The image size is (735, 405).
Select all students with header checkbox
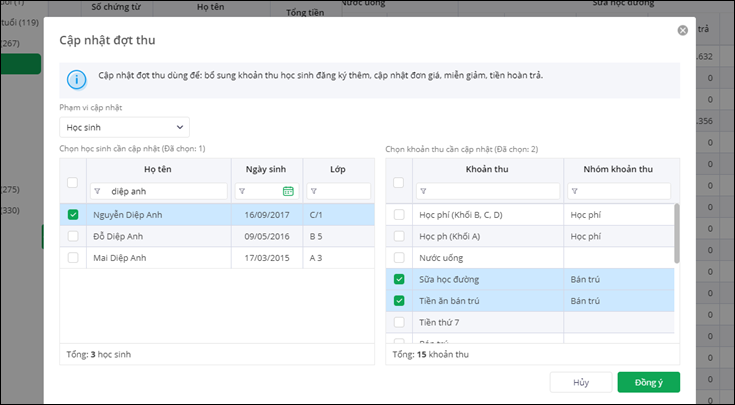coord(73,183)
